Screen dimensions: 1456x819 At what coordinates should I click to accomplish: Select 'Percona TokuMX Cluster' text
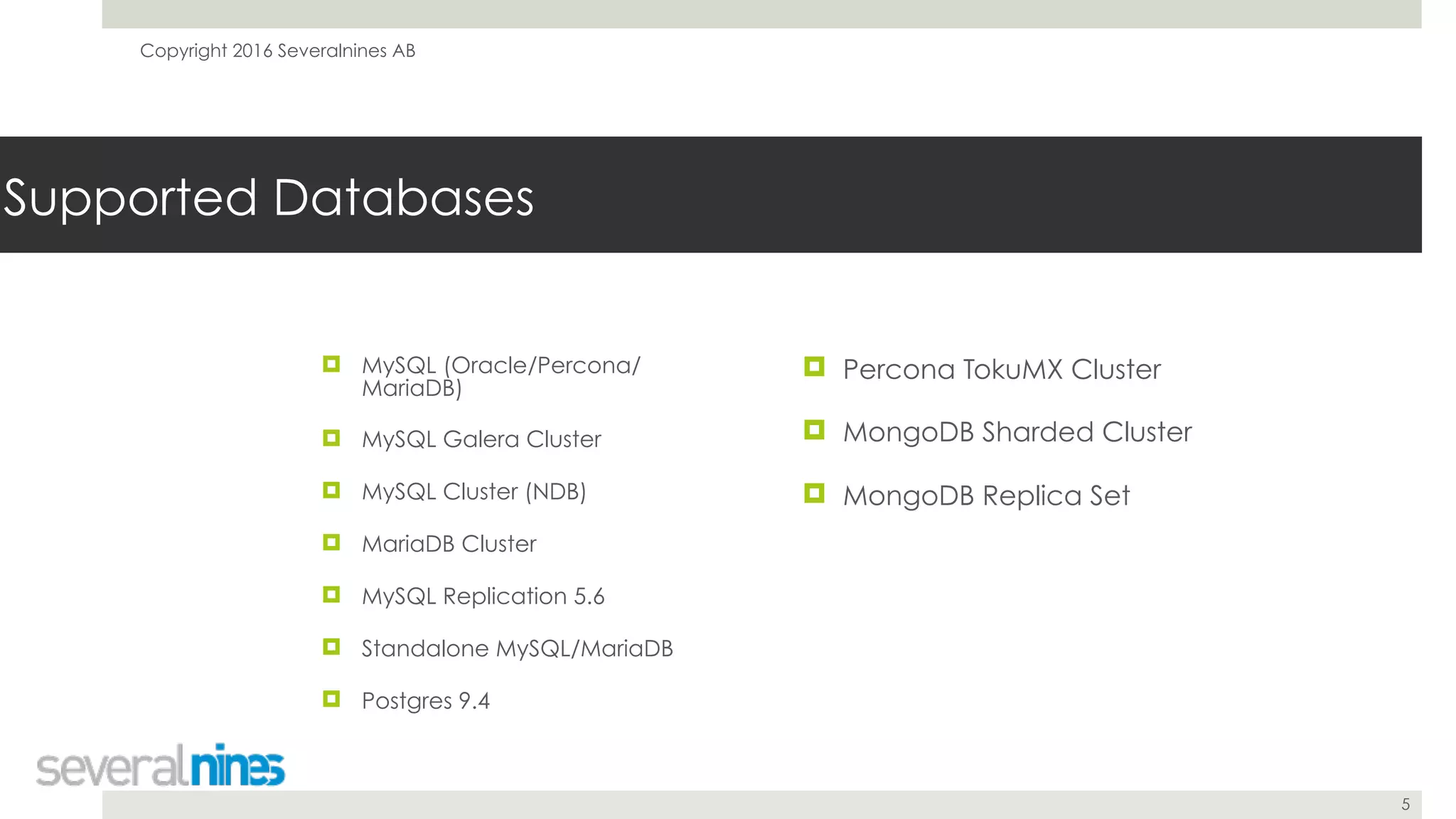[x=1002, y=370]
